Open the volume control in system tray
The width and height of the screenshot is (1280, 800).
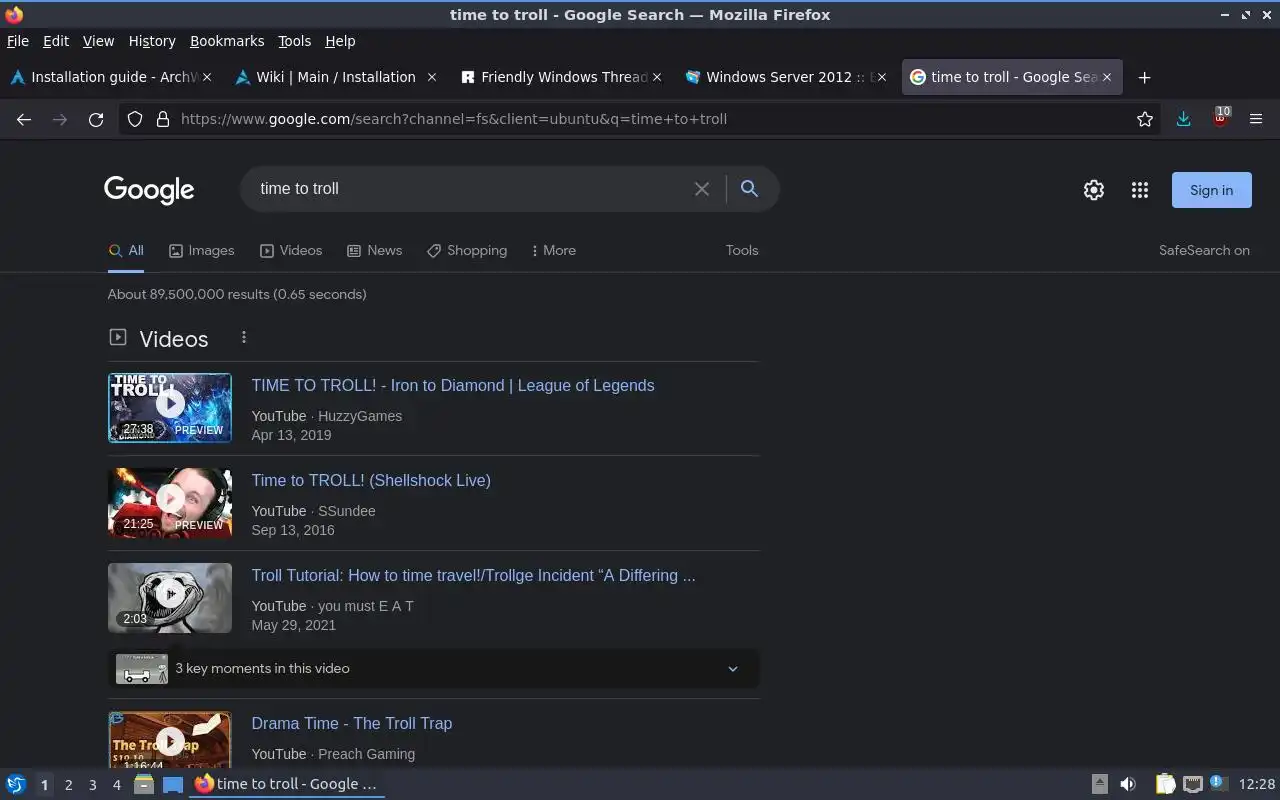pyautogui.click(x=1128, y=784)
